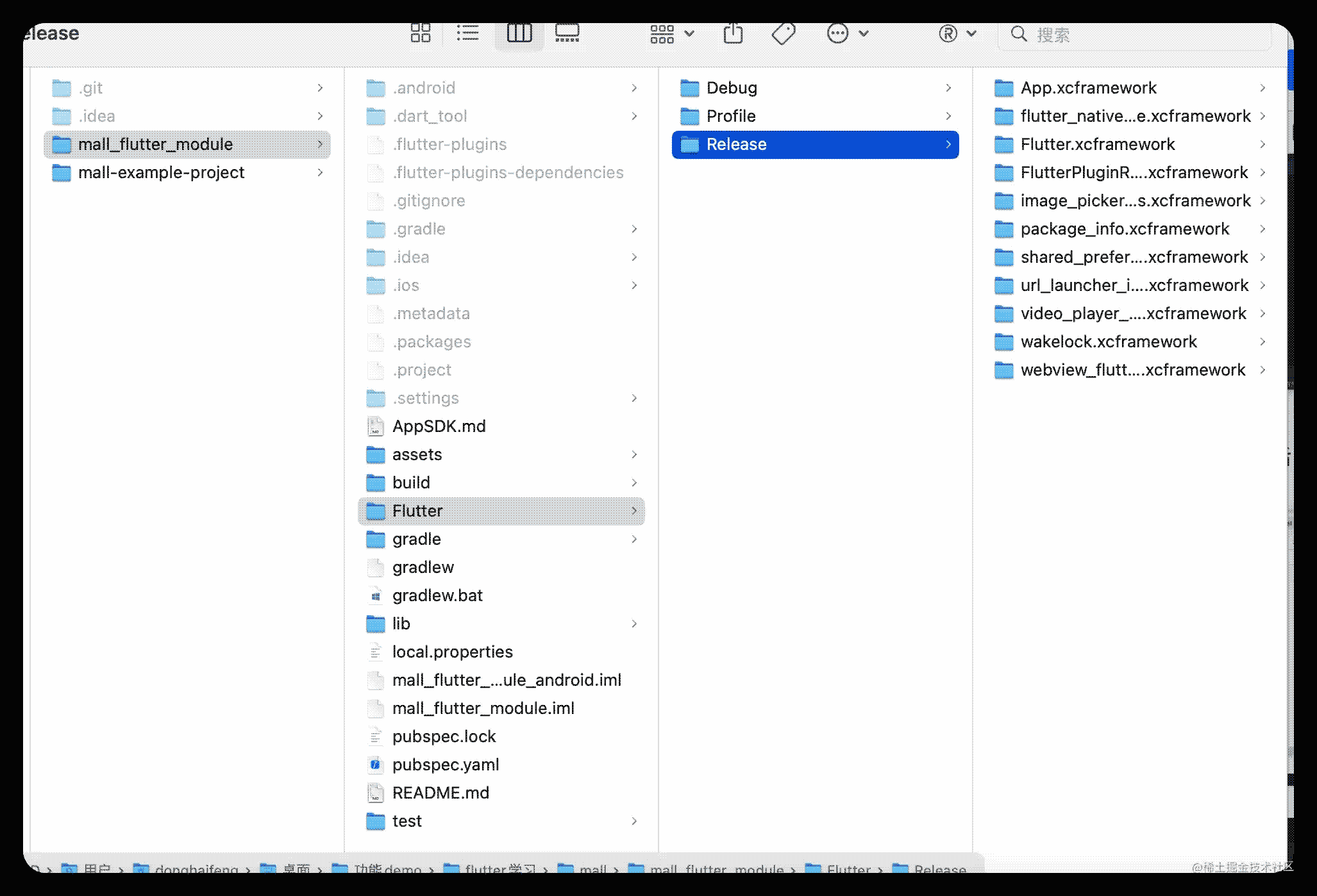This screenshot has height=896, width=1317.
Task: Switch to gallery view
Action: pos(567,33)
